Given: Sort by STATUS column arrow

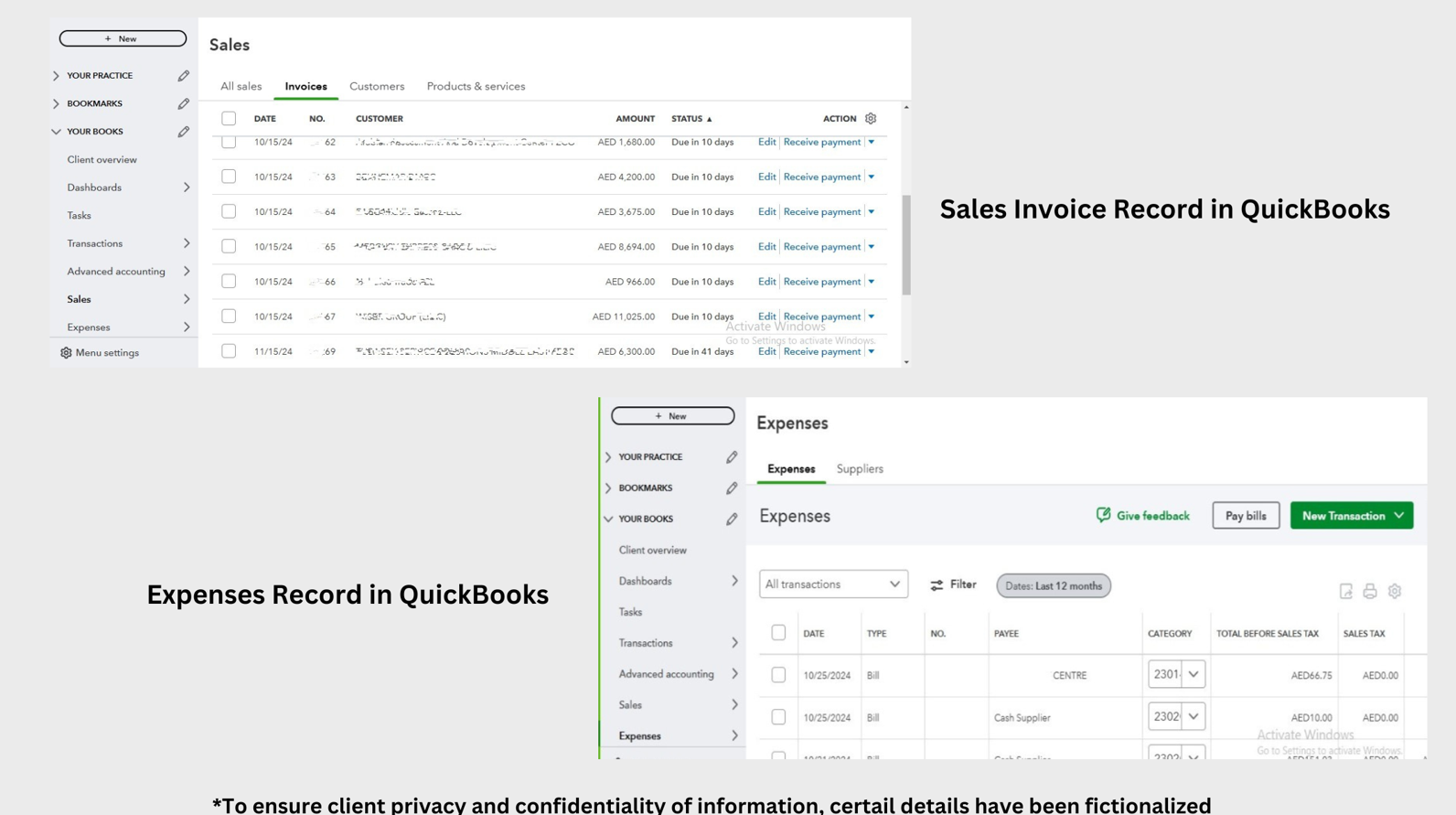Looking at the screenshot, I should (x=709, y=119).
